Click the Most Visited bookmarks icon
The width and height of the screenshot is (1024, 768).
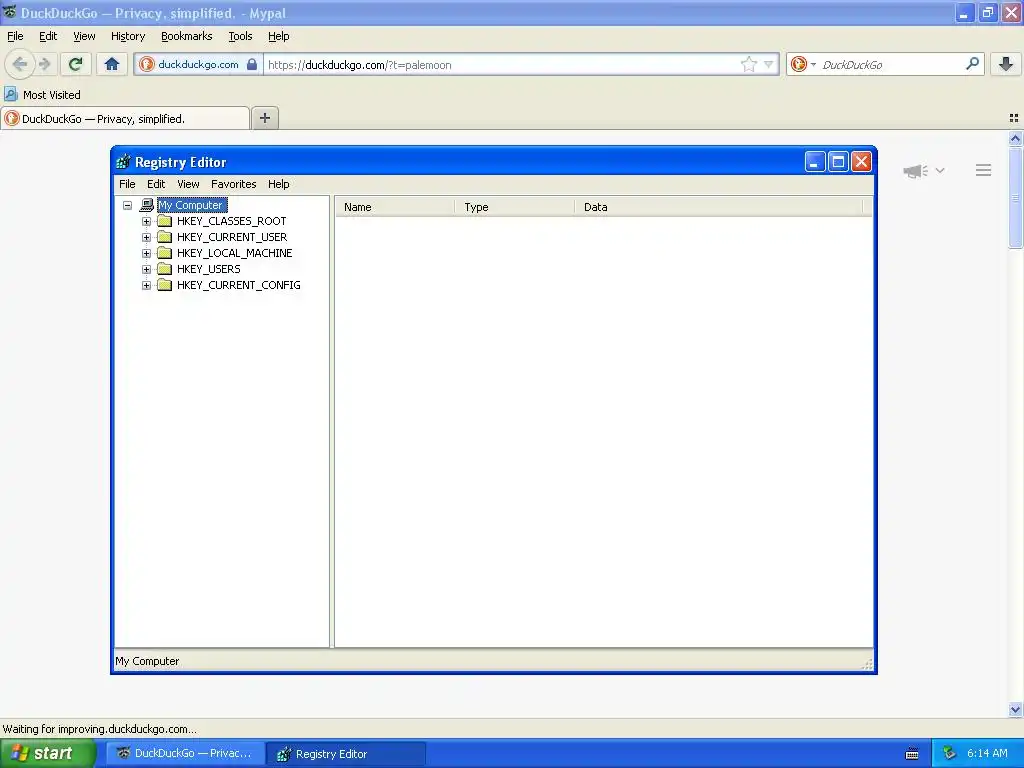(x=10, y=94)
